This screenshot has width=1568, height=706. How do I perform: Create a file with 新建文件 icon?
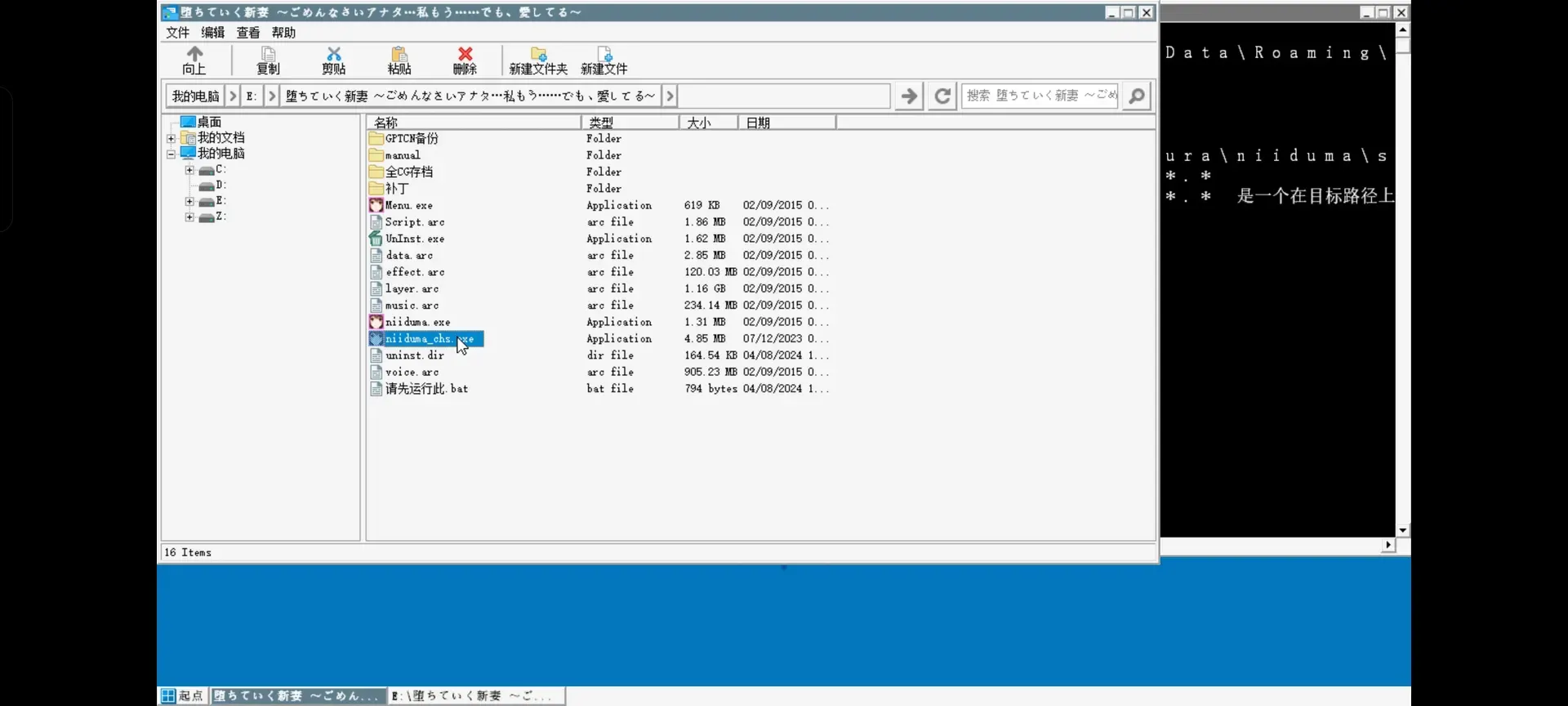point(604,54)
